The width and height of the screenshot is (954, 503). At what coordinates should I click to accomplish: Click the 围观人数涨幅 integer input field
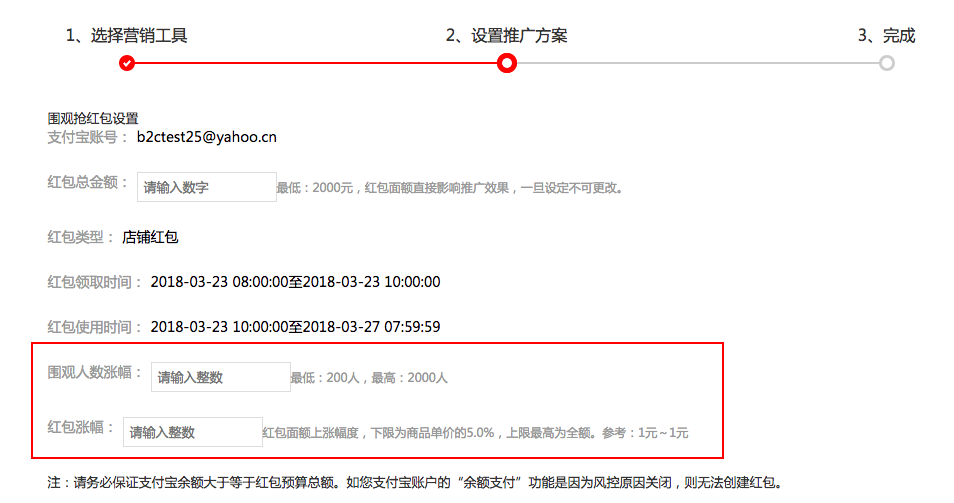(221, 377)
